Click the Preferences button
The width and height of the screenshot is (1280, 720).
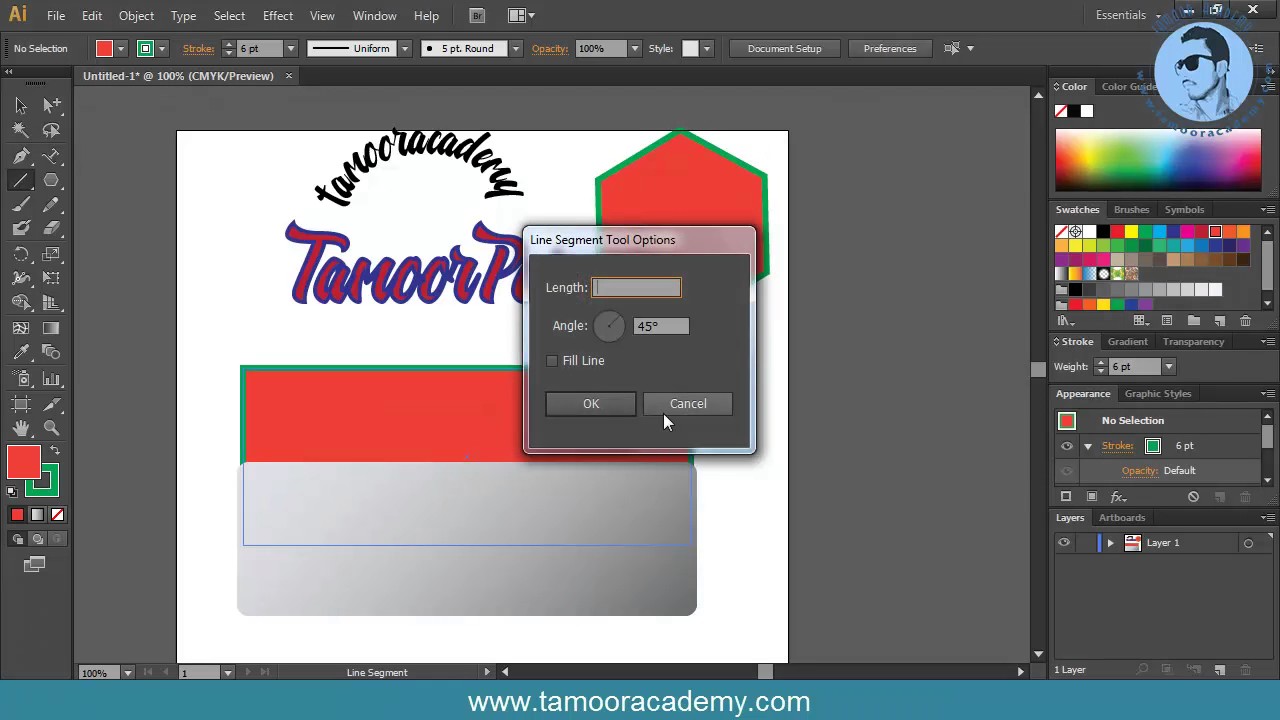click(889, 48)
